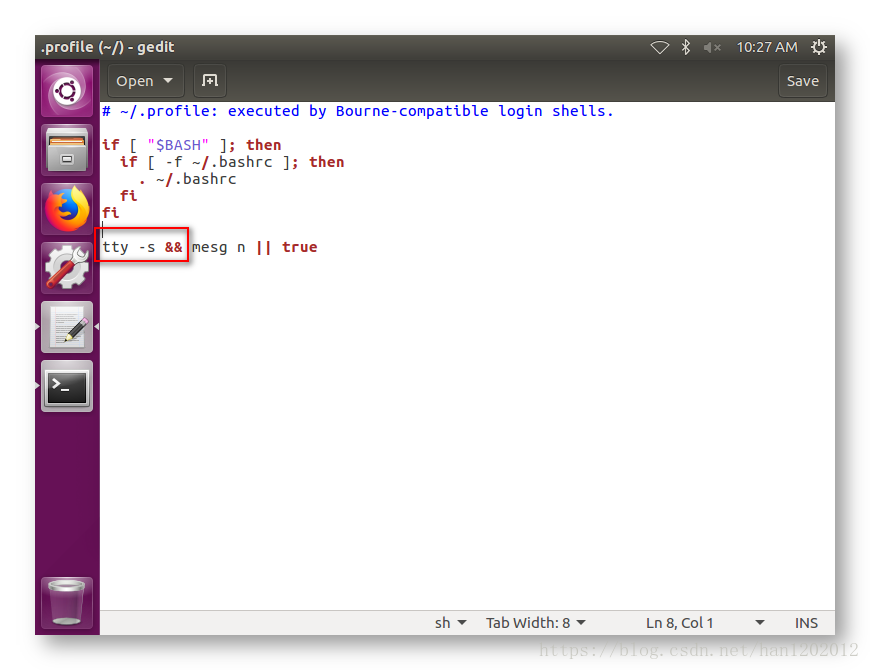Click the Bluetooth indicator icon
Image resolution: width=870 pixels, height=670 pixels.
click(x=686, y=47)
